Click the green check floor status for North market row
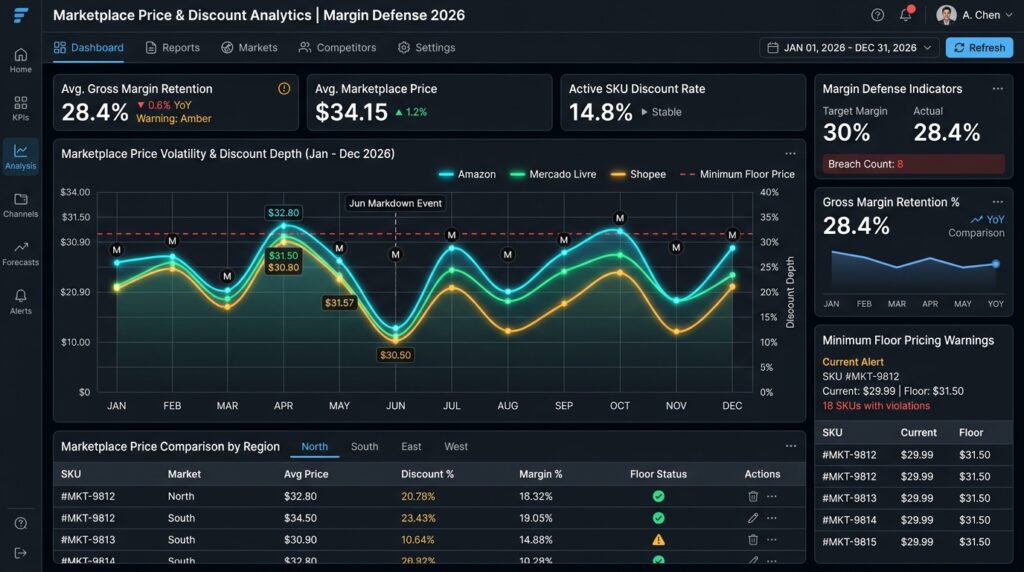Image resolution: width=1024 pixels, height=572 pixels. [658, 496]
